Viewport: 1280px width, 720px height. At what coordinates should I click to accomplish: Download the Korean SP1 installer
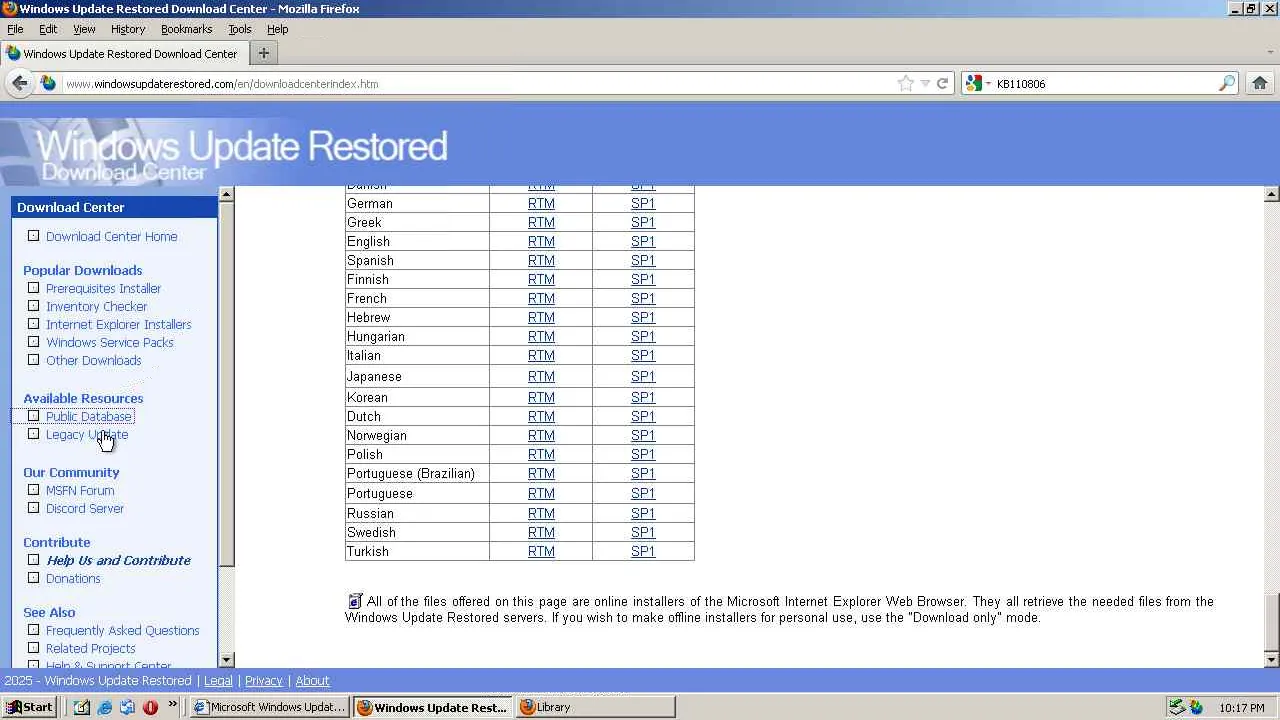643,398
